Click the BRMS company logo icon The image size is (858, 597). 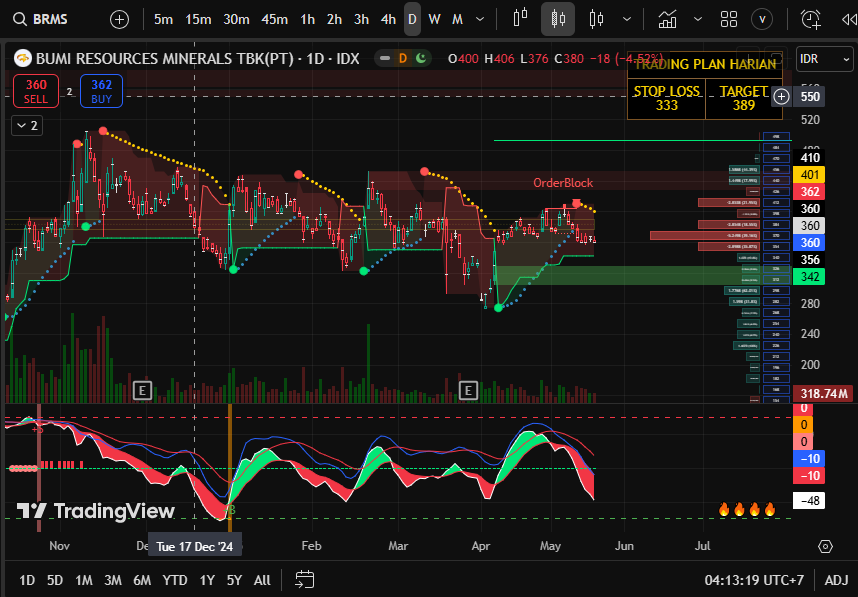[22, 58]
